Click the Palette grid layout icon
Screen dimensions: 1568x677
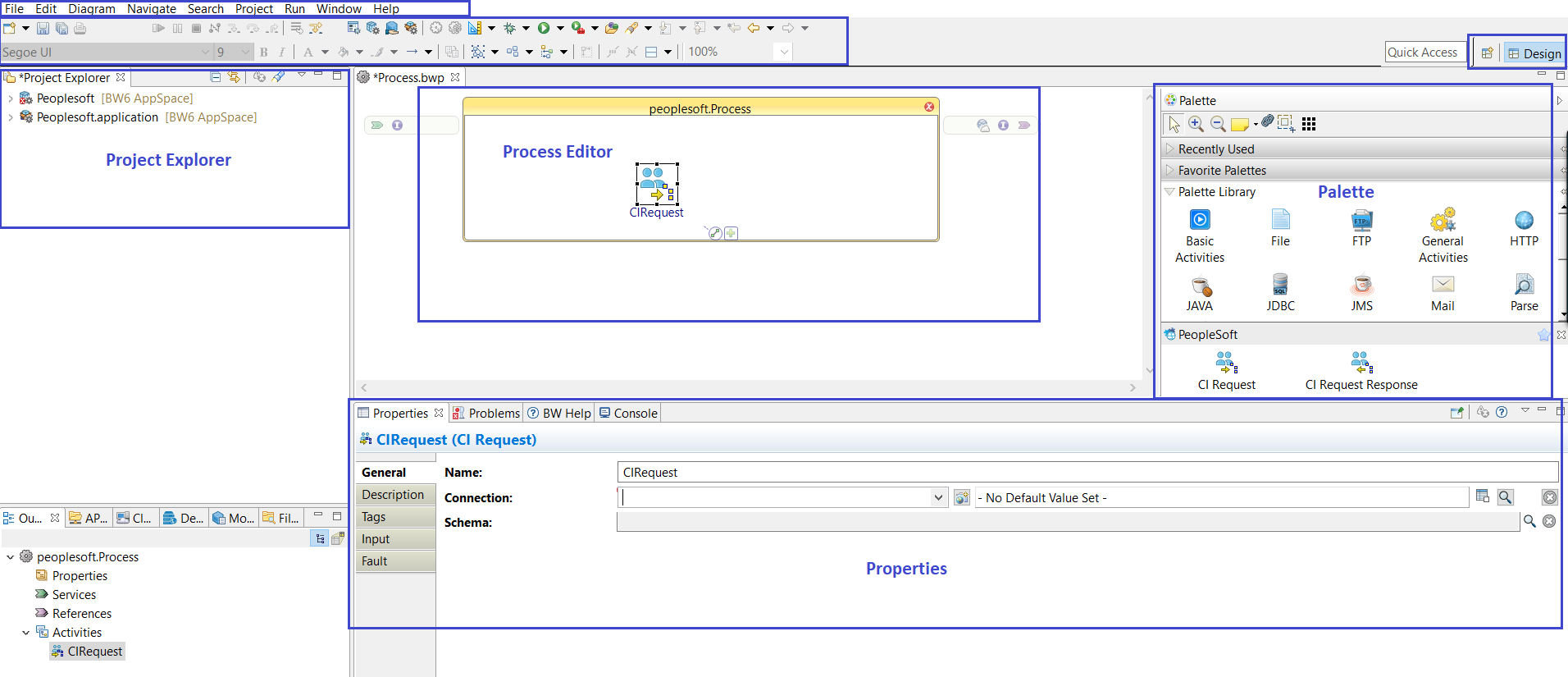(x=1309, y=124)
